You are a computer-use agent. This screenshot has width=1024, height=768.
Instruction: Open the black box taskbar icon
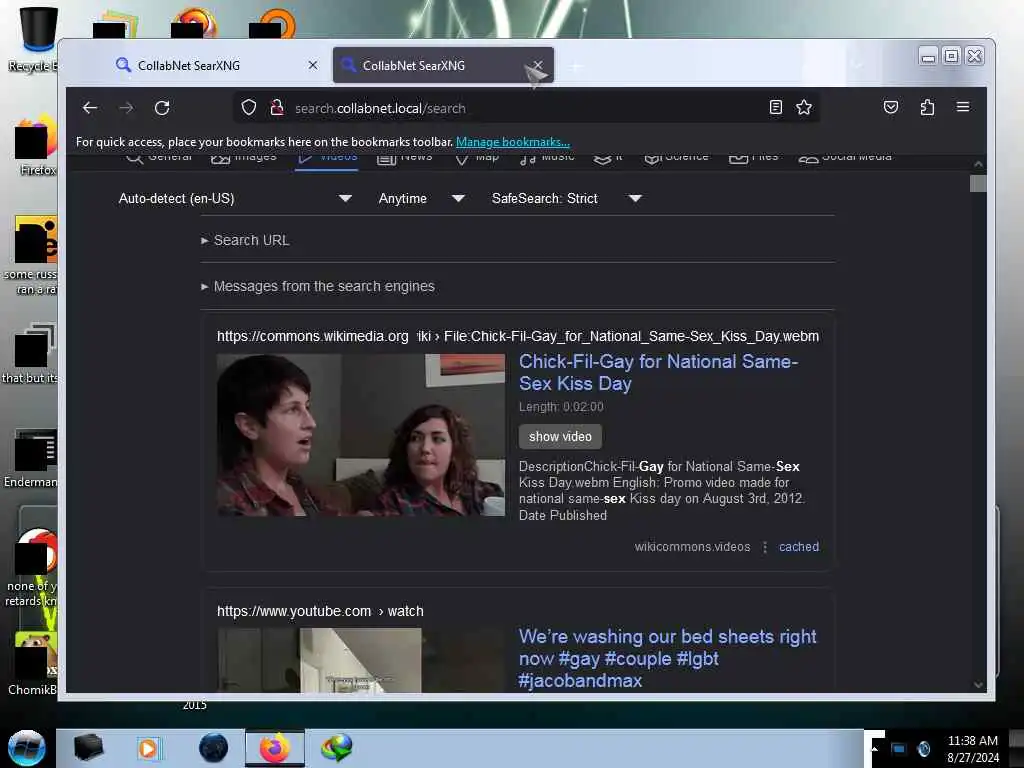click(x=88, y=748)
